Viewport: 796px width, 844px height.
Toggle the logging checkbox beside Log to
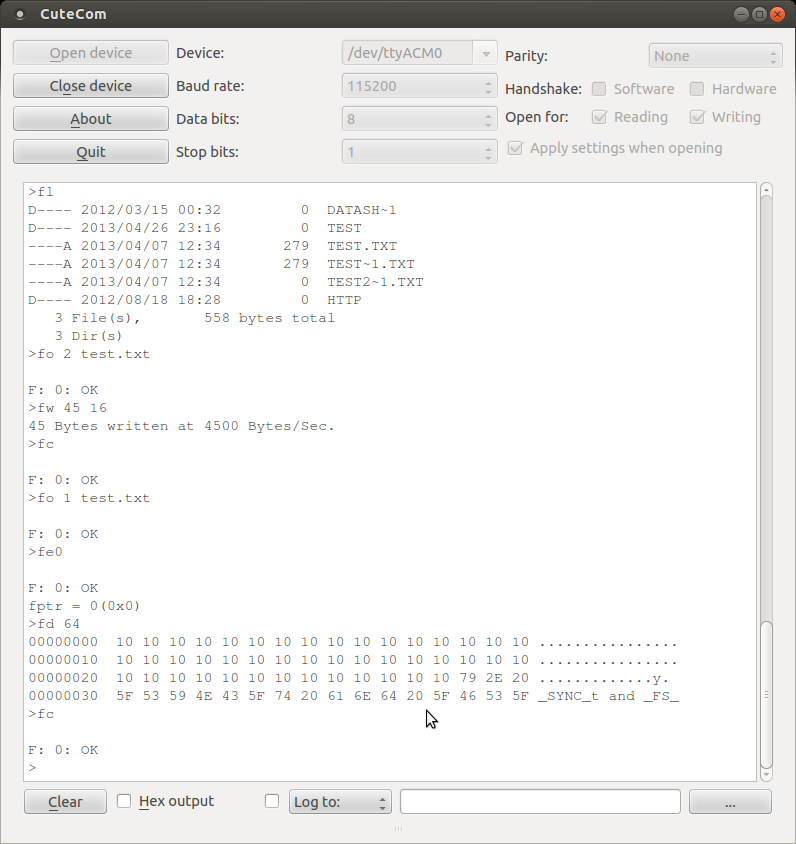pyautogui.click(x=272, y=801)
